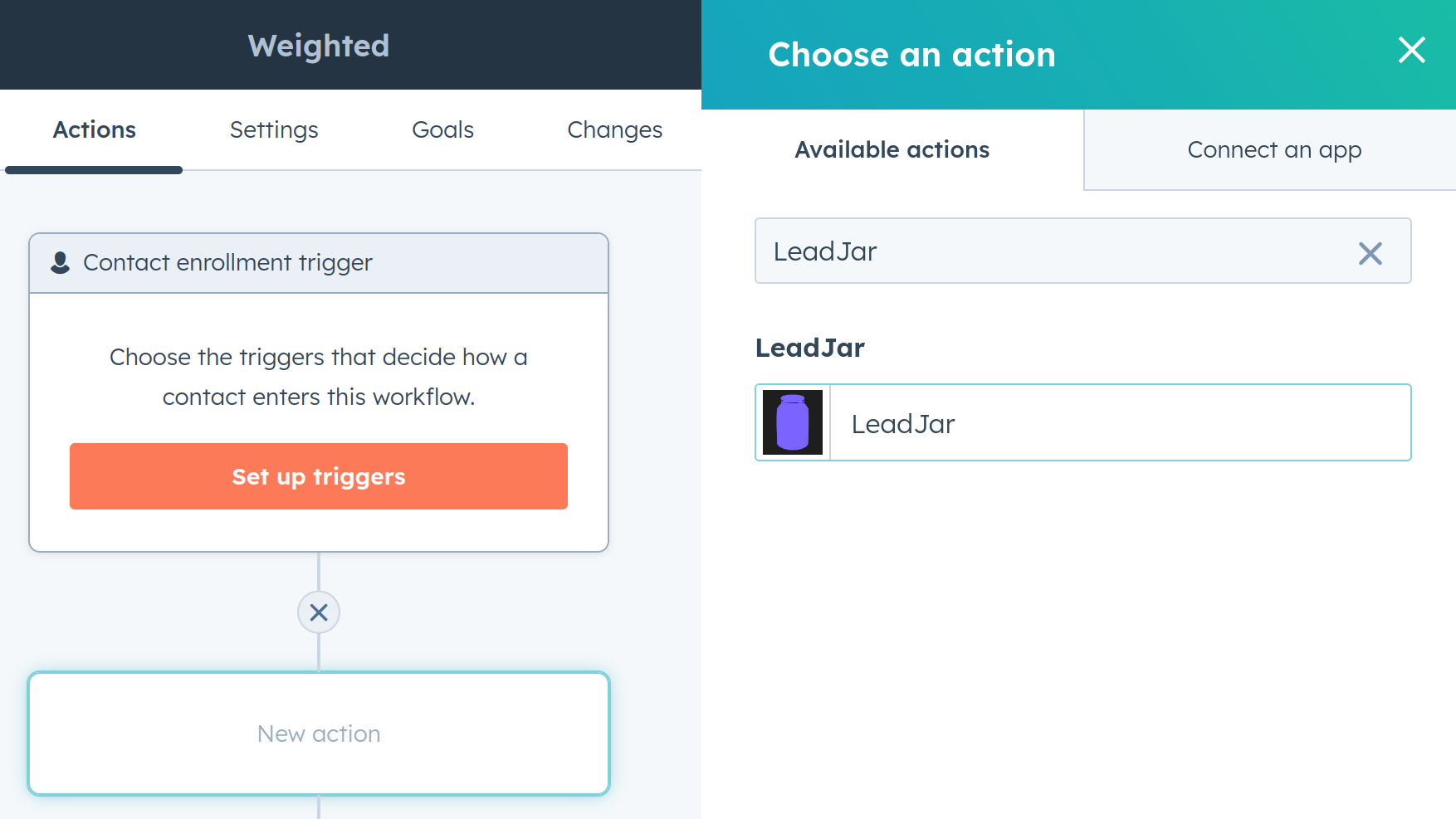The height and width of the screenshot is (819, 1456).
Task: Switch to the Settings tab
Action: coord(273,129)
